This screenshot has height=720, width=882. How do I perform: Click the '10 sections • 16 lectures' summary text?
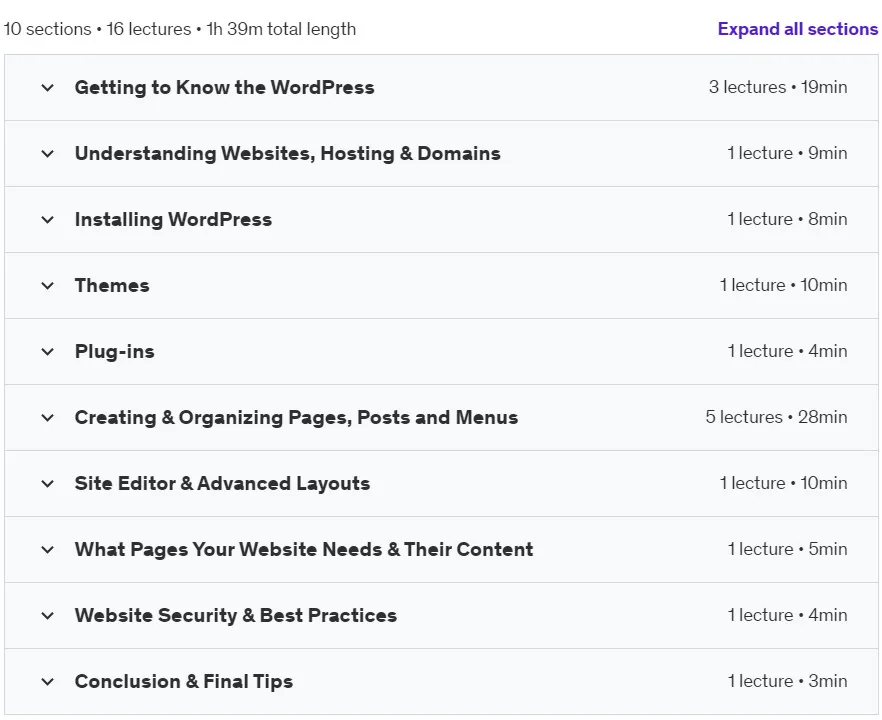[x=97, y=29]
